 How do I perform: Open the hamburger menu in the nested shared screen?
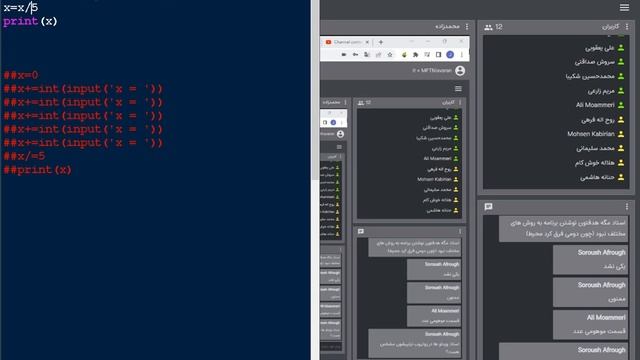[x=458, y=89]
